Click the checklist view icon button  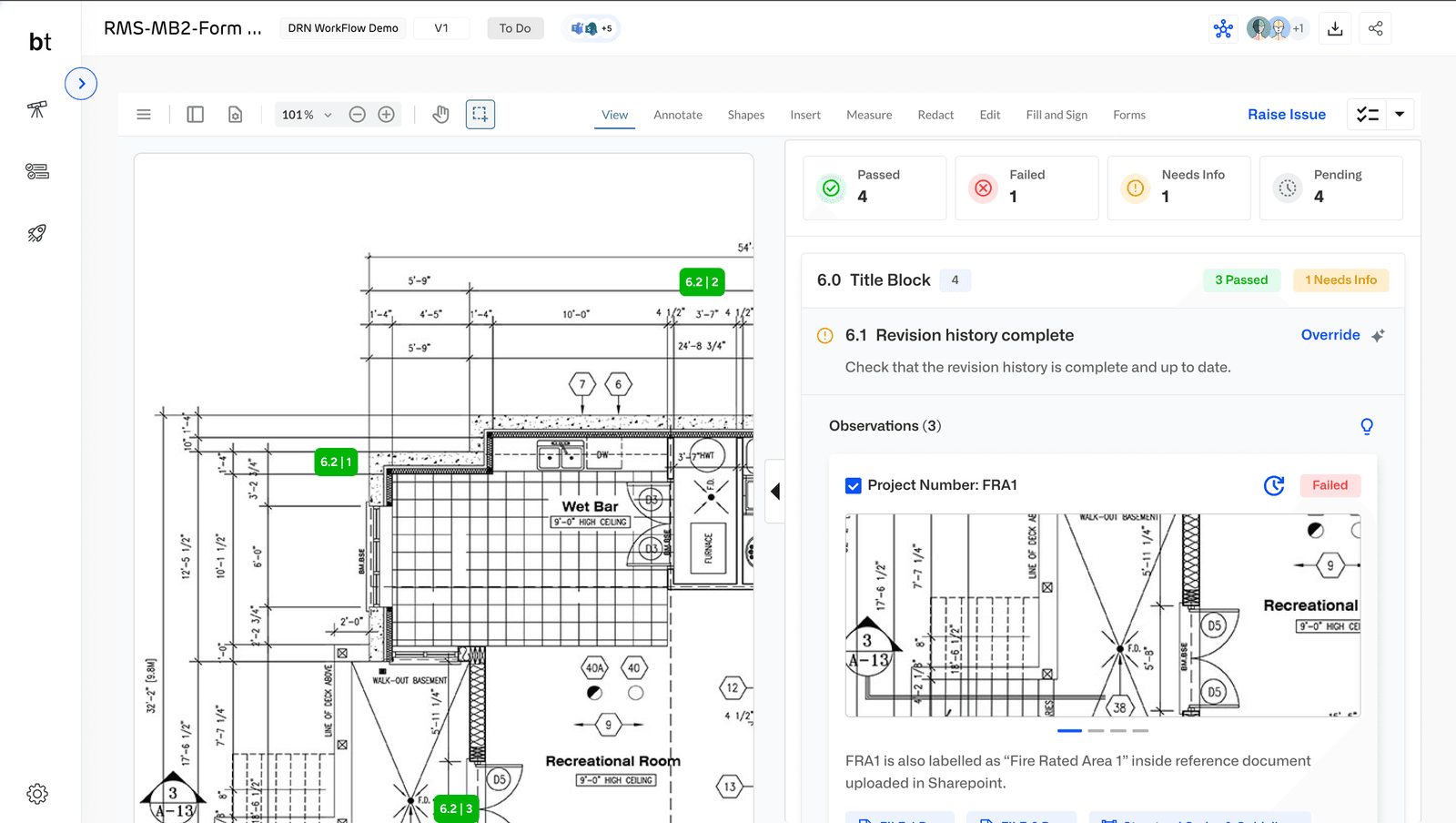[1367, 115]
